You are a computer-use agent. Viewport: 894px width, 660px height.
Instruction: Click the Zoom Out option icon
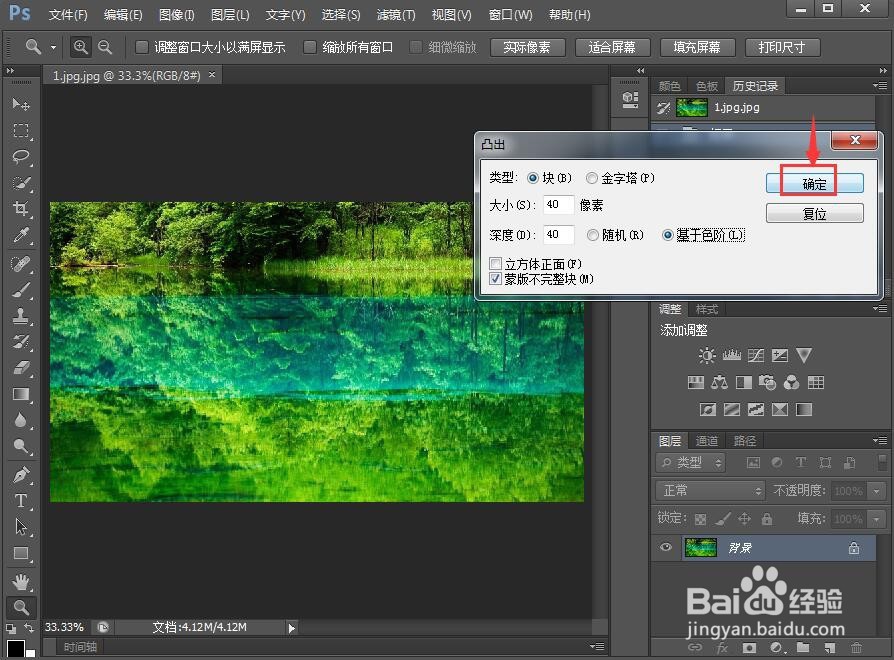[x=105, y=47]
